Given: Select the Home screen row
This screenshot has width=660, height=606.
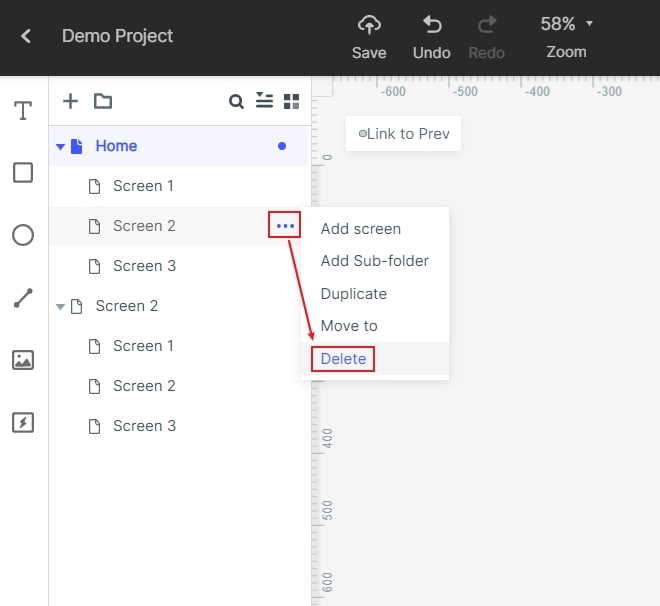Looking at the screenshot, I should 178,146.
